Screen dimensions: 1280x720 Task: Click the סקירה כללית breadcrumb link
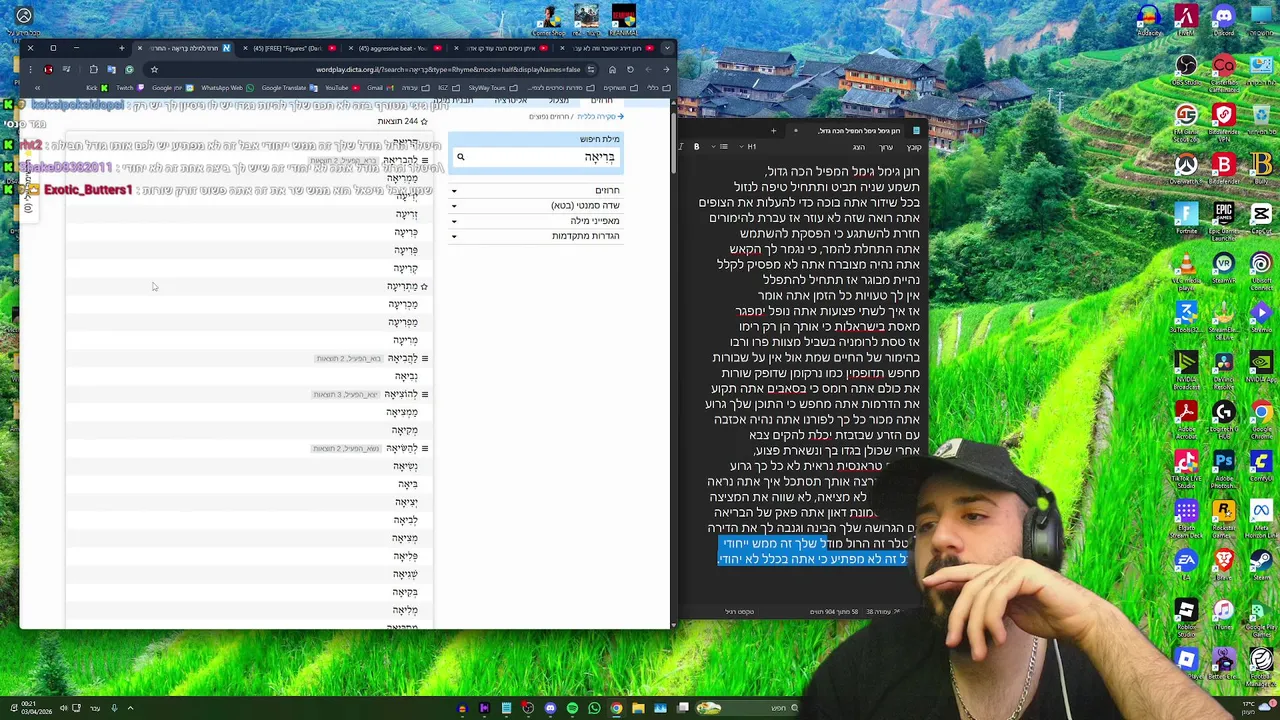click(x=600, y=117)
